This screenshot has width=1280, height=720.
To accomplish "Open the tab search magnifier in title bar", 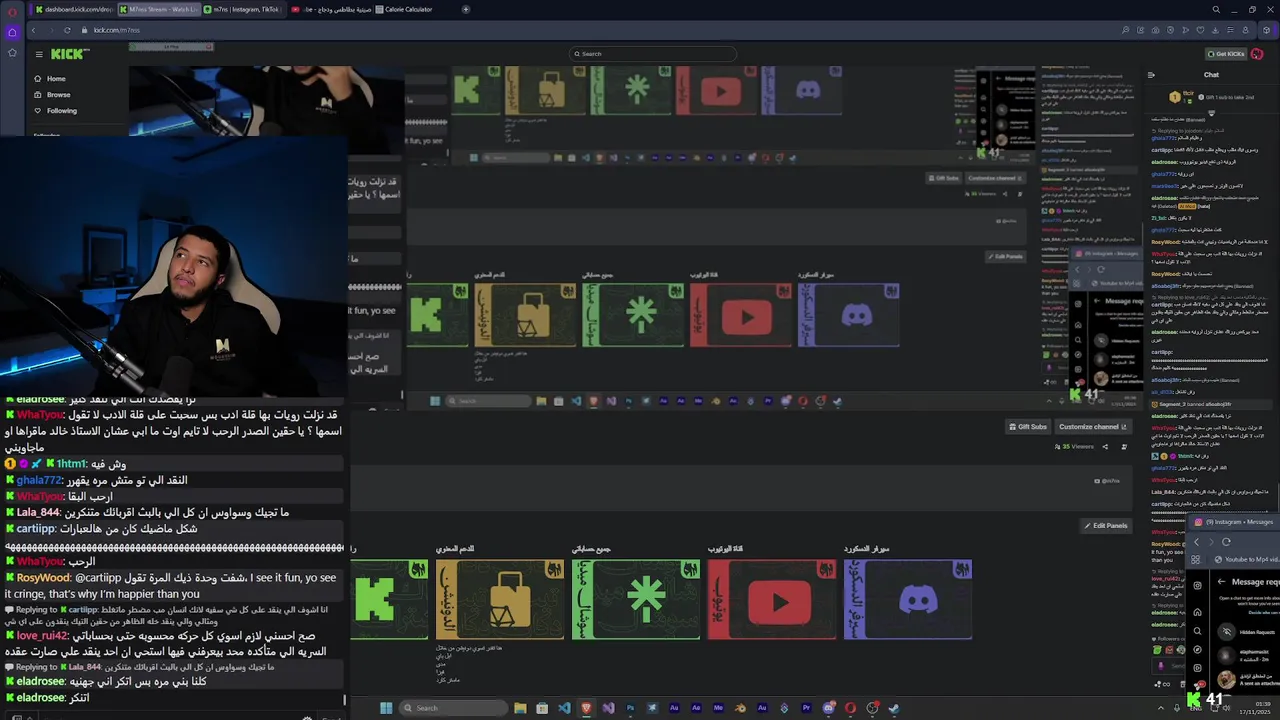I will tap(1216, 9).
